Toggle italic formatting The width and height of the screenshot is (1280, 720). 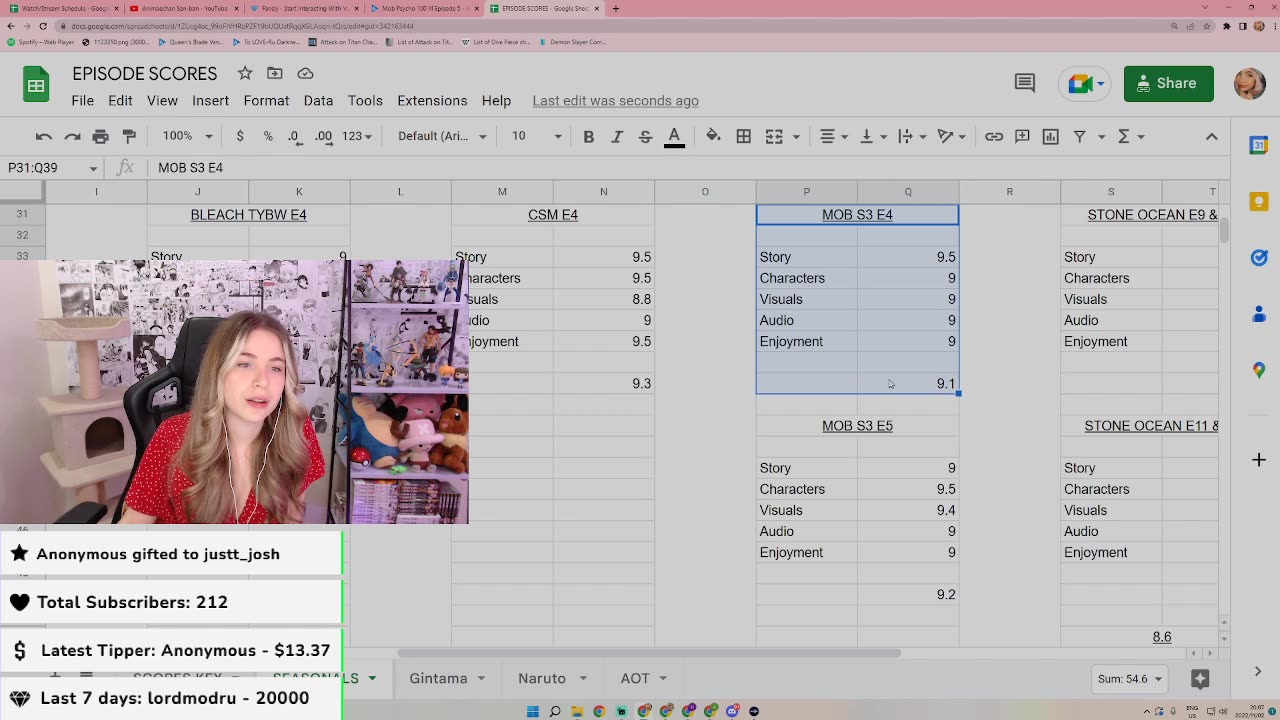[617, 136]
